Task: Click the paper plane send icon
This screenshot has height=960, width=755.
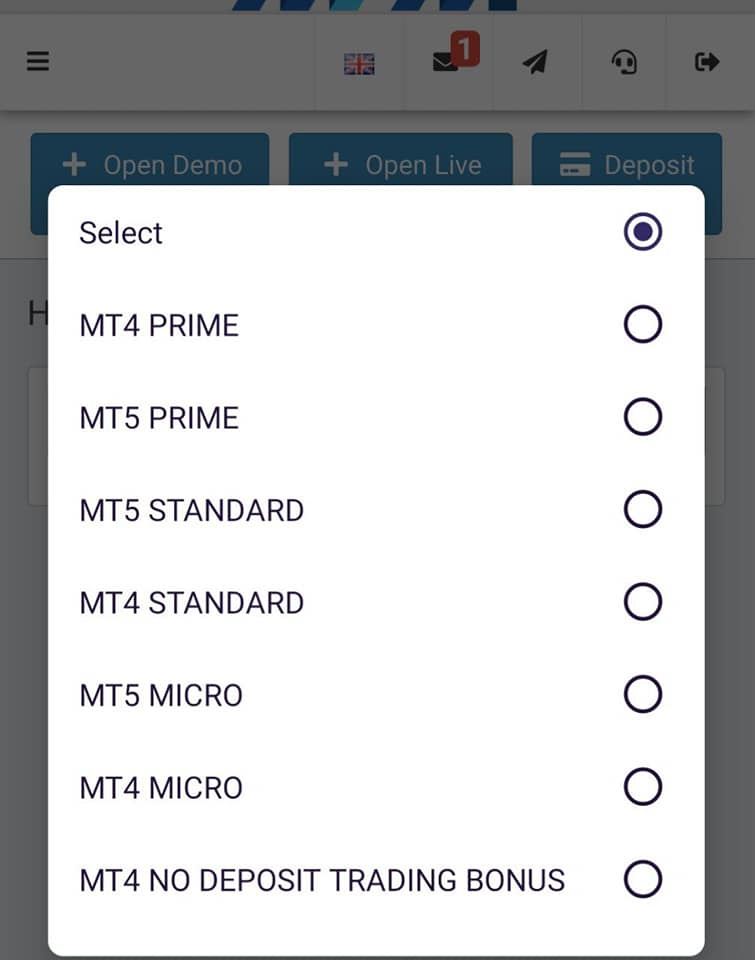Action: [535, 62]
